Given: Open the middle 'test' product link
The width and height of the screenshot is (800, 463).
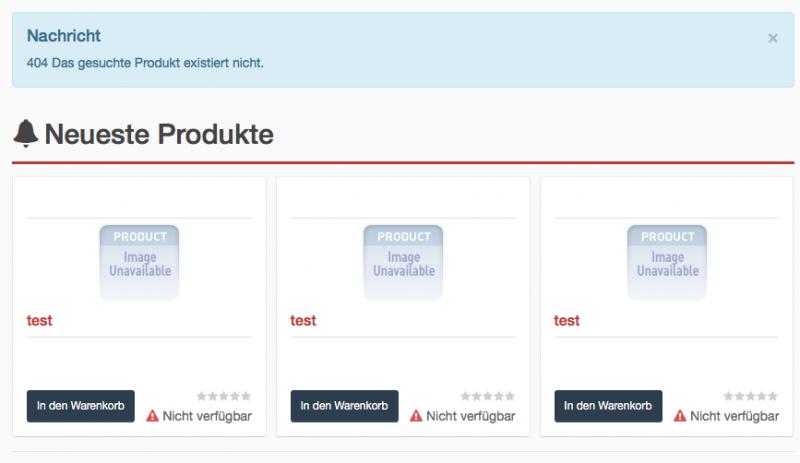Looking at the screenshot, I should pos(303,321).
